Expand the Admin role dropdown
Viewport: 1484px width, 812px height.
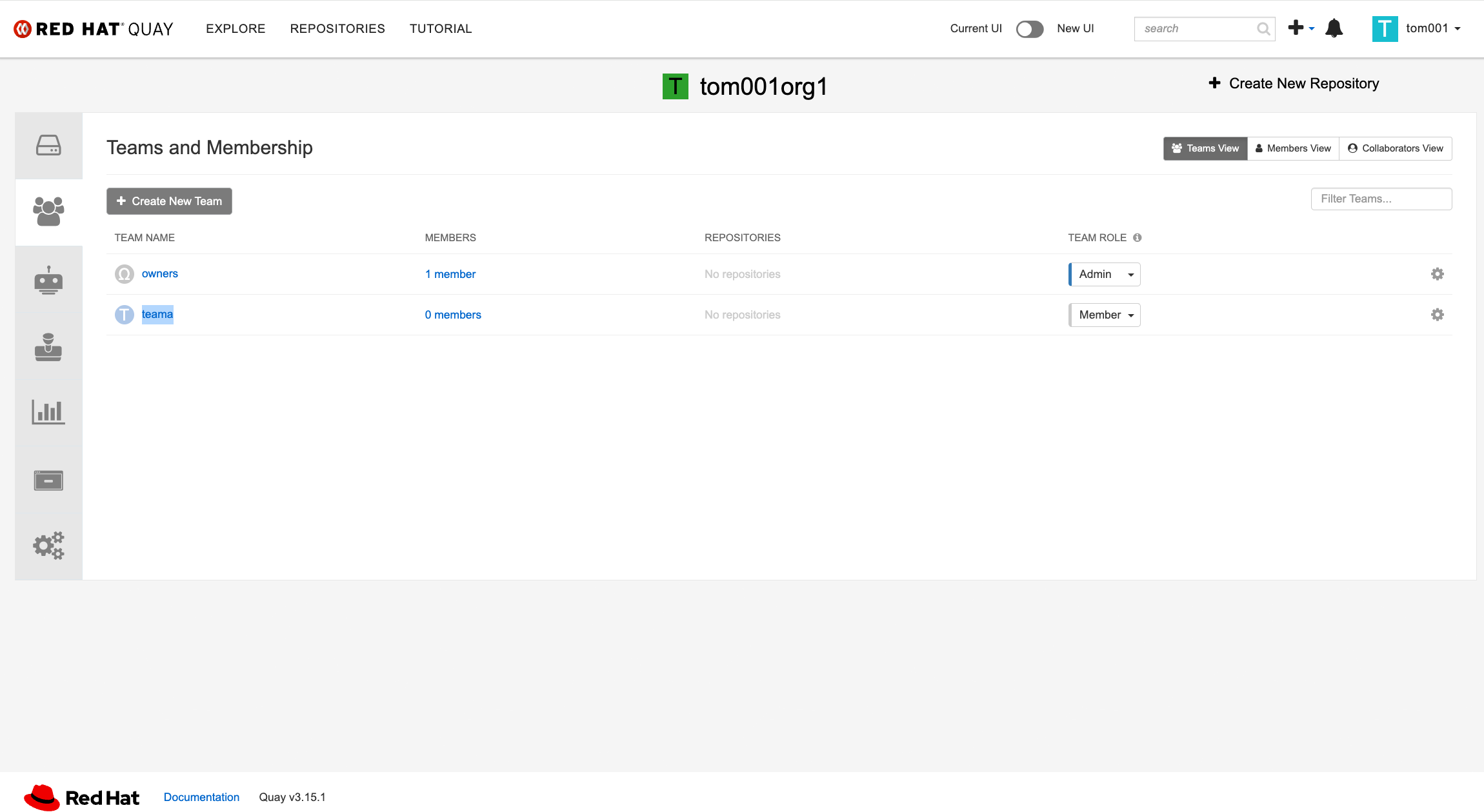1105,274
